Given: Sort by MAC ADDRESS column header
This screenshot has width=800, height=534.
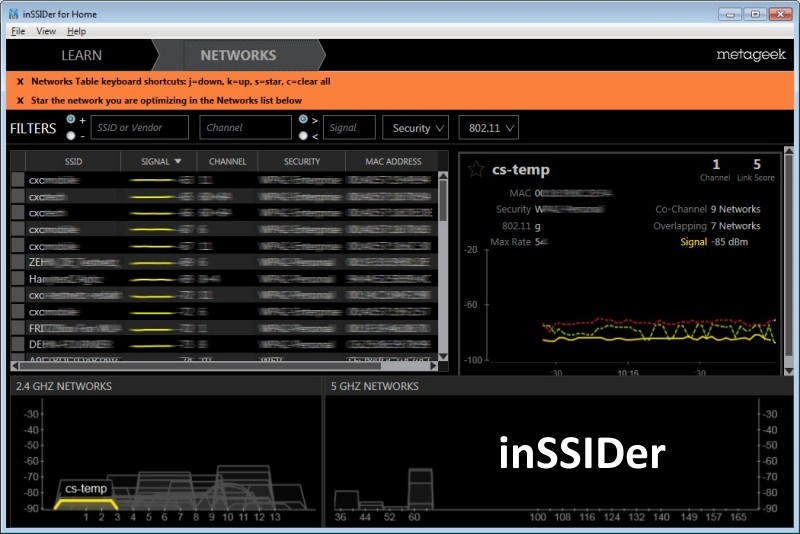Looking at the screenshot, I should click(393, 161).
